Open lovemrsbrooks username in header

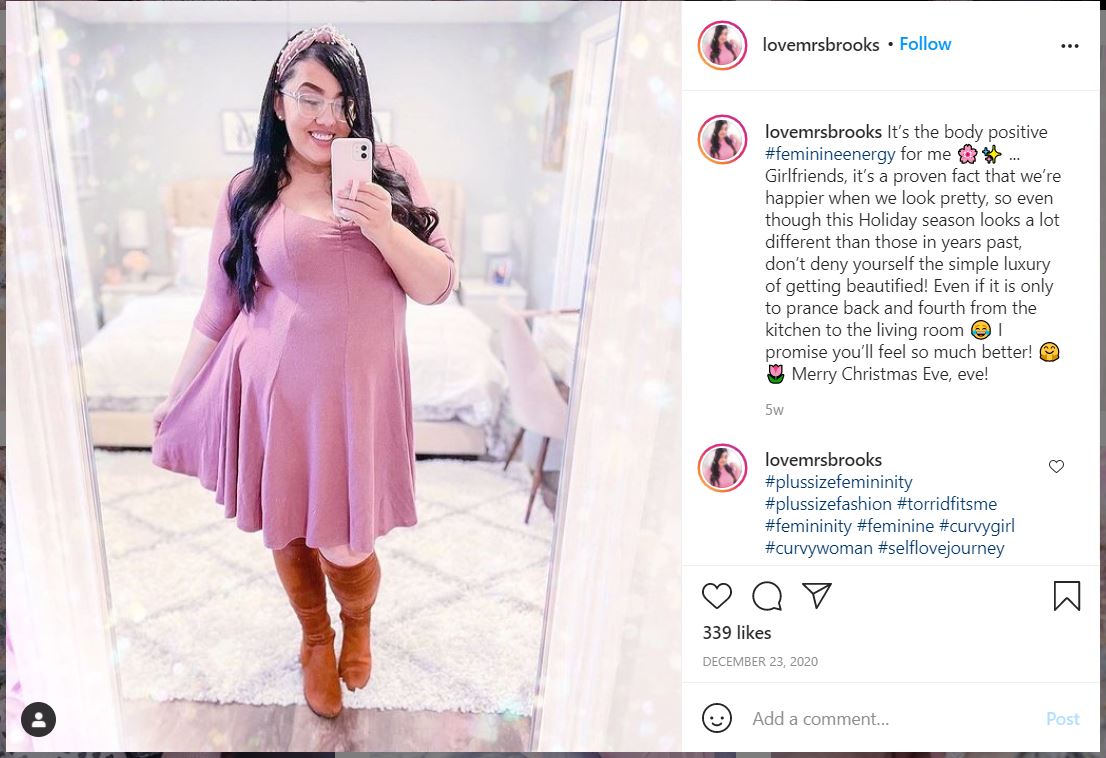point(820,44)
